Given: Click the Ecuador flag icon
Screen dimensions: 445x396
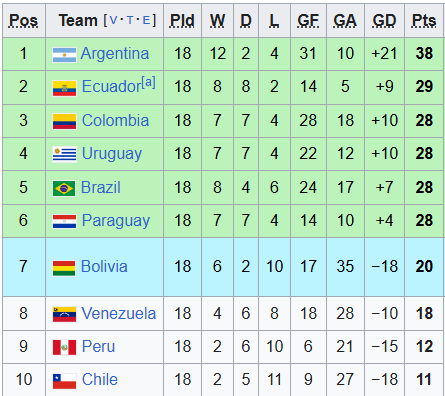Looking at the screenshot, I should [64, 88].
